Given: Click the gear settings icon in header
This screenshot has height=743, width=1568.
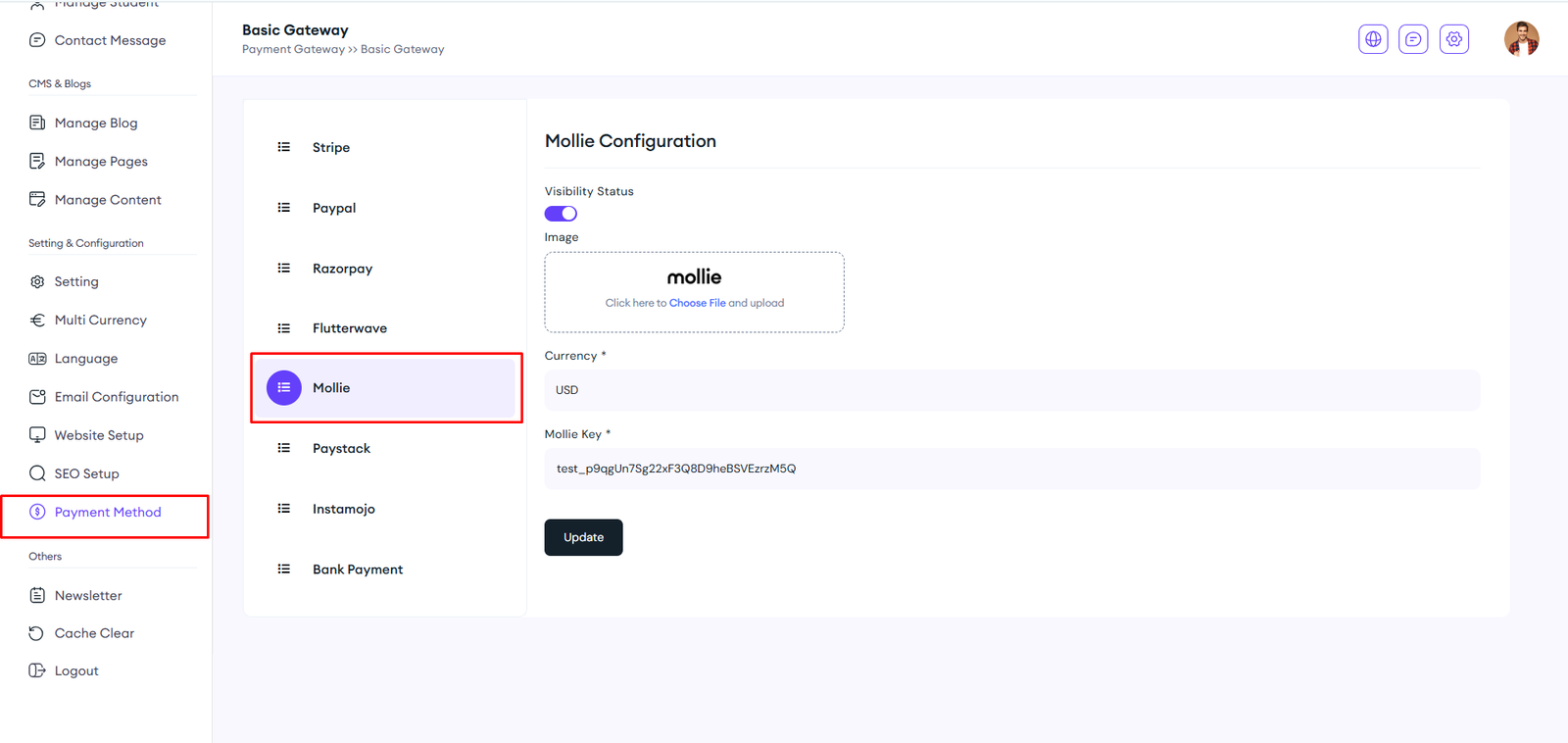Looking at the screenshot, I should coord(1454,39).
